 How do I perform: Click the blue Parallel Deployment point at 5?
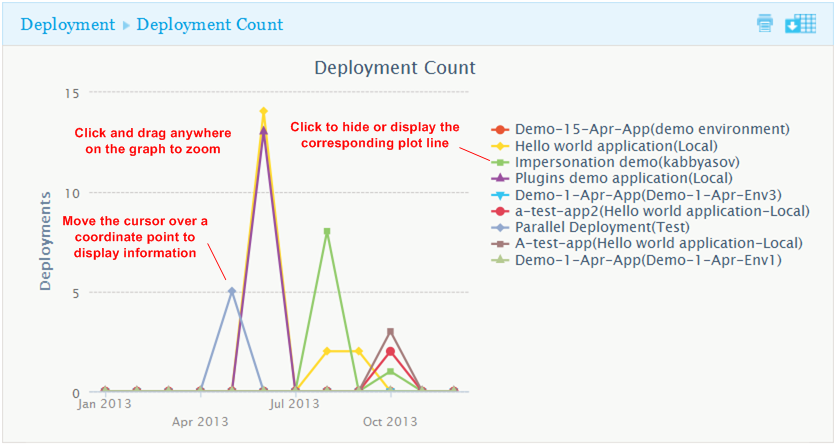(231, 291)
